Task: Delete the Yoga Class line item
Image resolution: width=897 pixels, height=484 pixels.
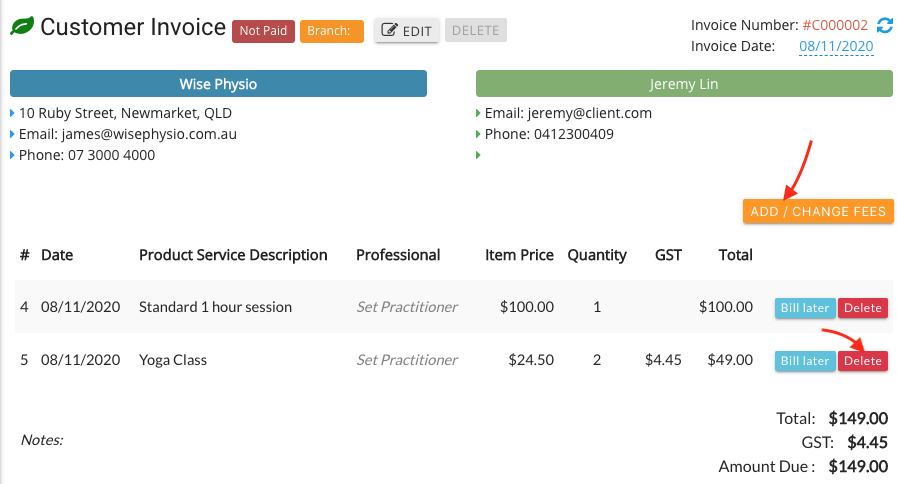Action: [x=863, y=361]
